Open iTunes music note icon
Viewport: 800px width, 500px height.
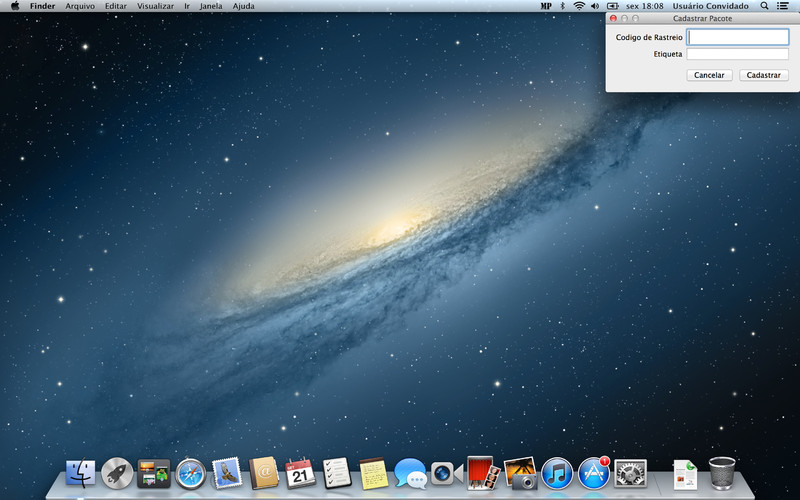point(557,473)
